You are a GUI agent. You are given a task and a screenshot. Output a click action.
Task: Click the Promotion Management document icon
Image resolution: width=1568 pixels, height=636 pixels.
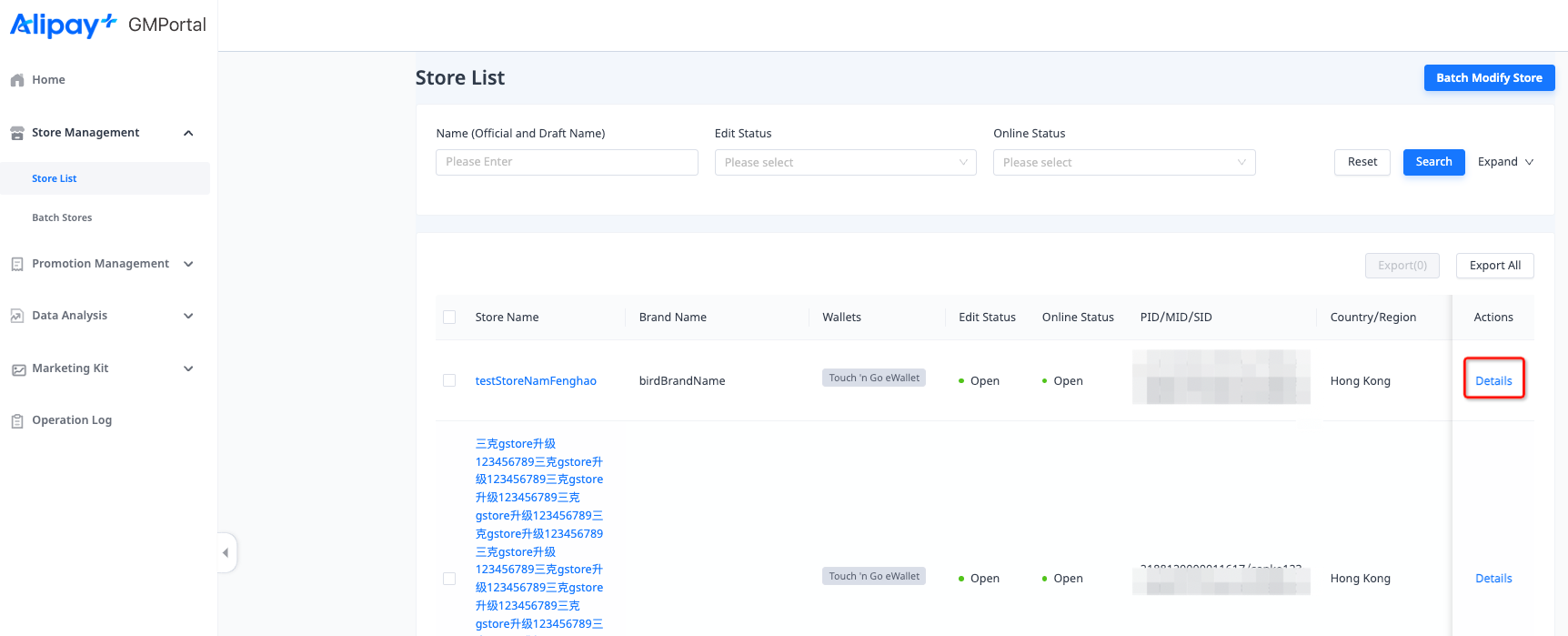coord(17,264)
